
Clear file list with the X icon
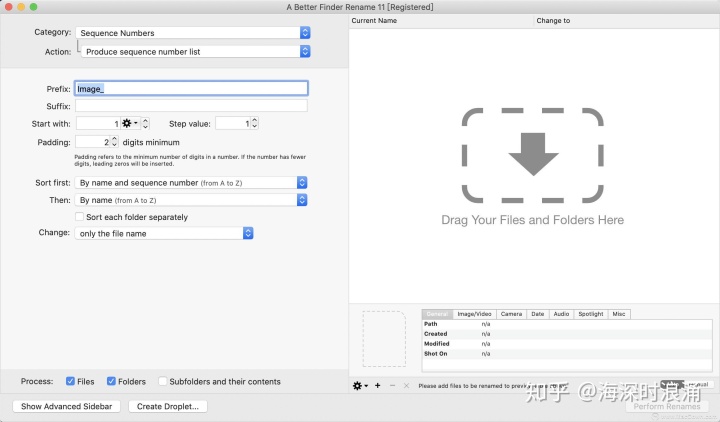coord(406,386)
